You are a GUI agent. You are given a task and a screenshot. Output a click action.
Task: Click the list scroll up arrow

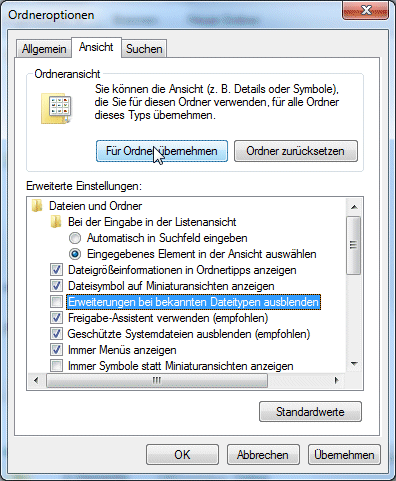point(354,207)
